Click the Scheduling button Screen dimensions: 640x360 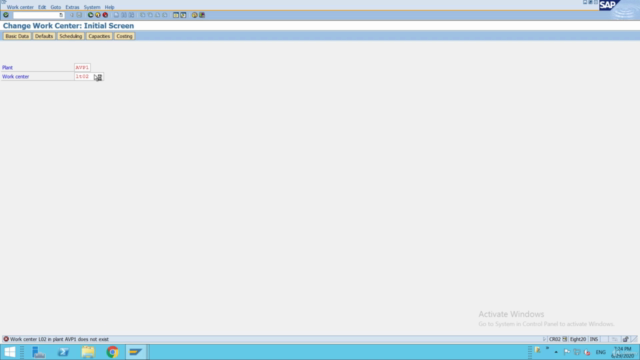(x=71, y=36)
